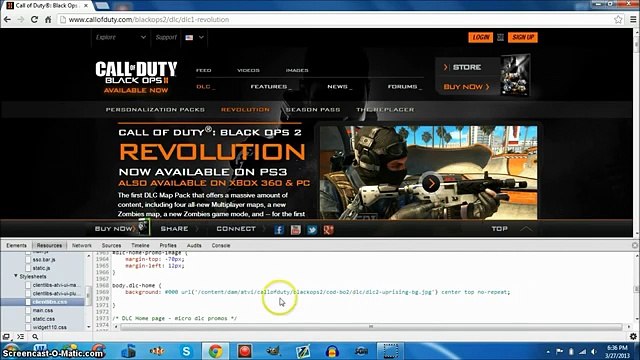640x360 pixels.
Task: Select sso.bar.js in the resources tree
Action: click(x=44, y=260)
